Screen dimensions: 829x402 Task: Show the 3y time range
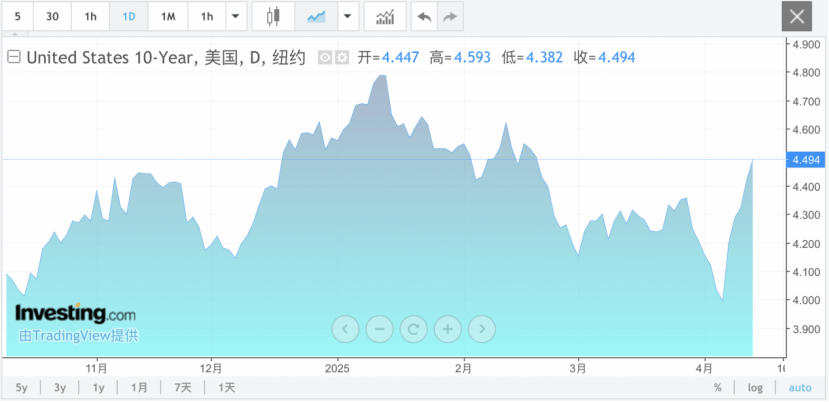60,388
